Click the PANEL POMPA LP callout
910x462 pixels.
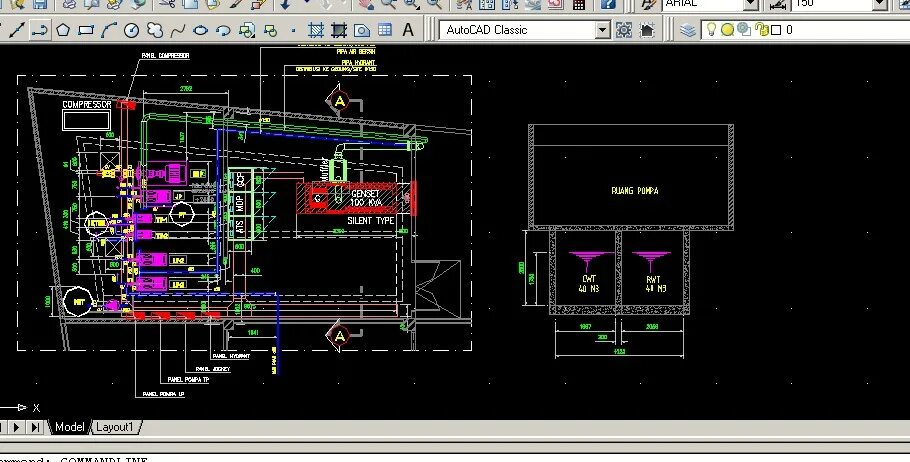(163, 394)
